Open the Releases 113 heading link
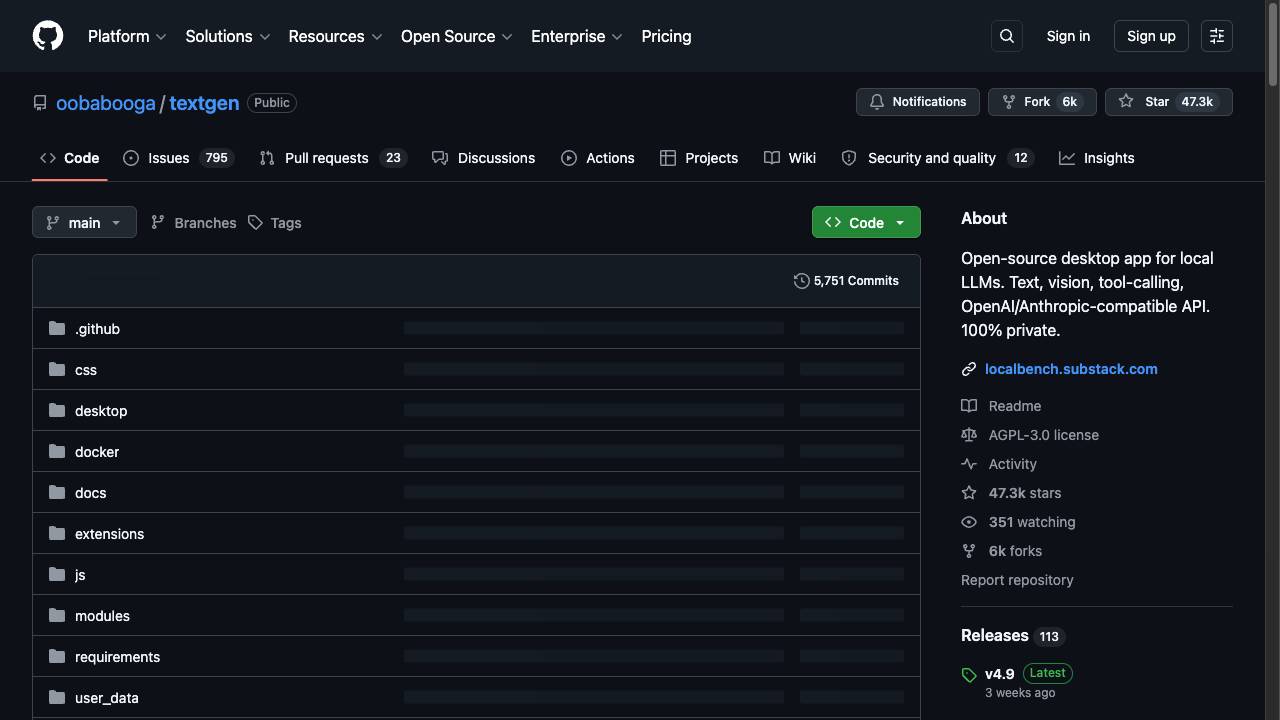 [x=1012, y=636]
